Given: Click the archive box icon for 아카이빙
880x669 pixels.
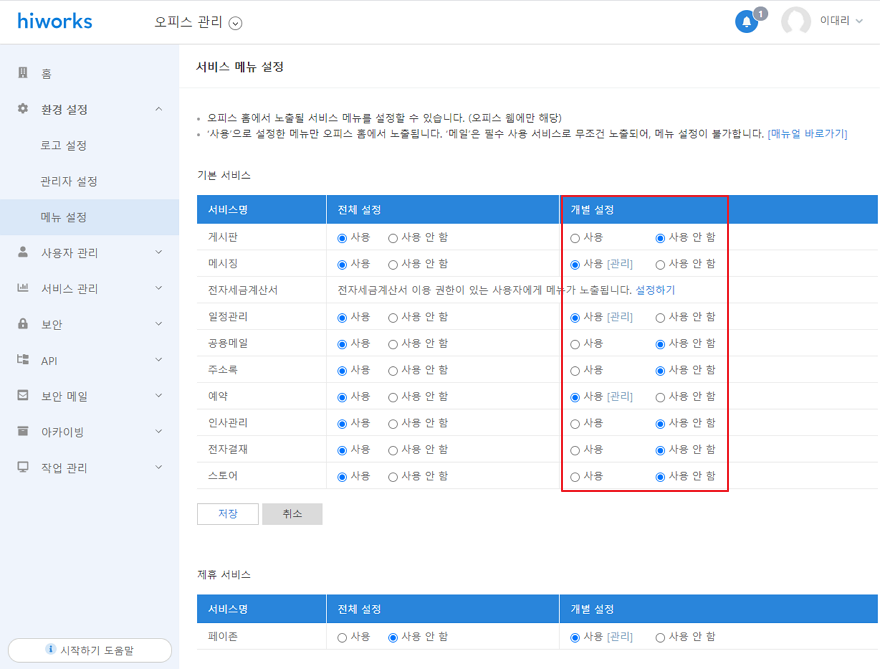Looking at the screenshot, I should [23, 431].
